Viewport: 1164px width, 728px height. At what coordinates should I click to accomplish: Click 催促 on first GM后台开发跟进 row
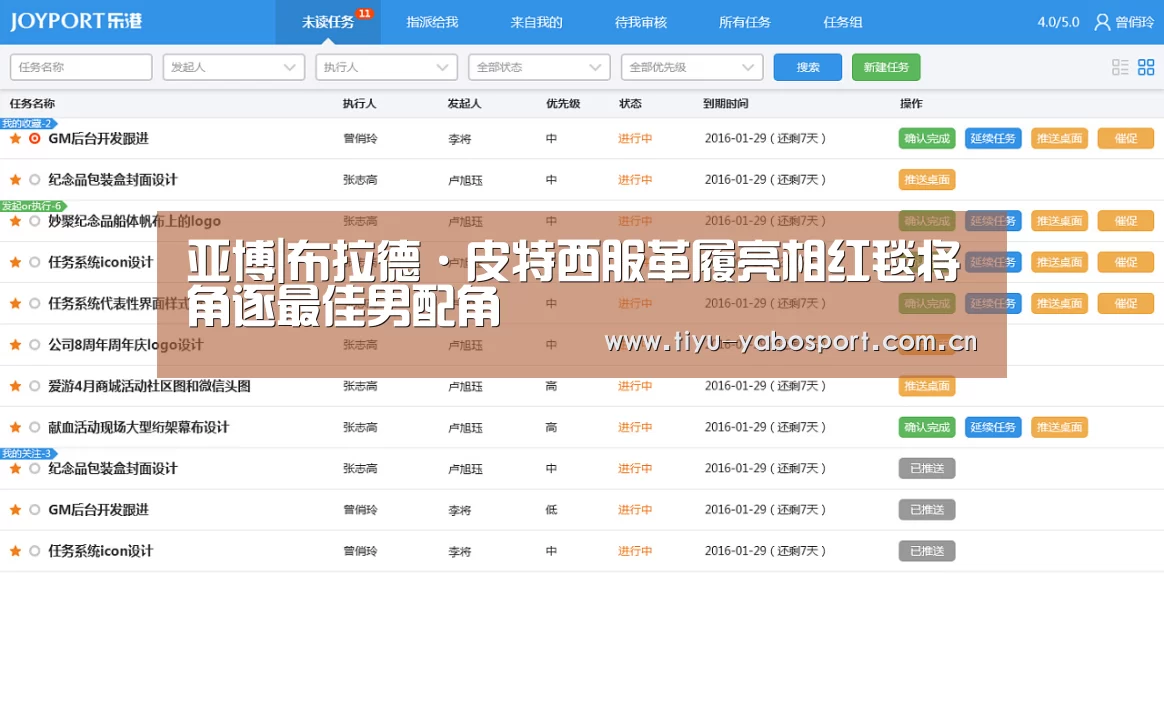[x=1125, y=139]
